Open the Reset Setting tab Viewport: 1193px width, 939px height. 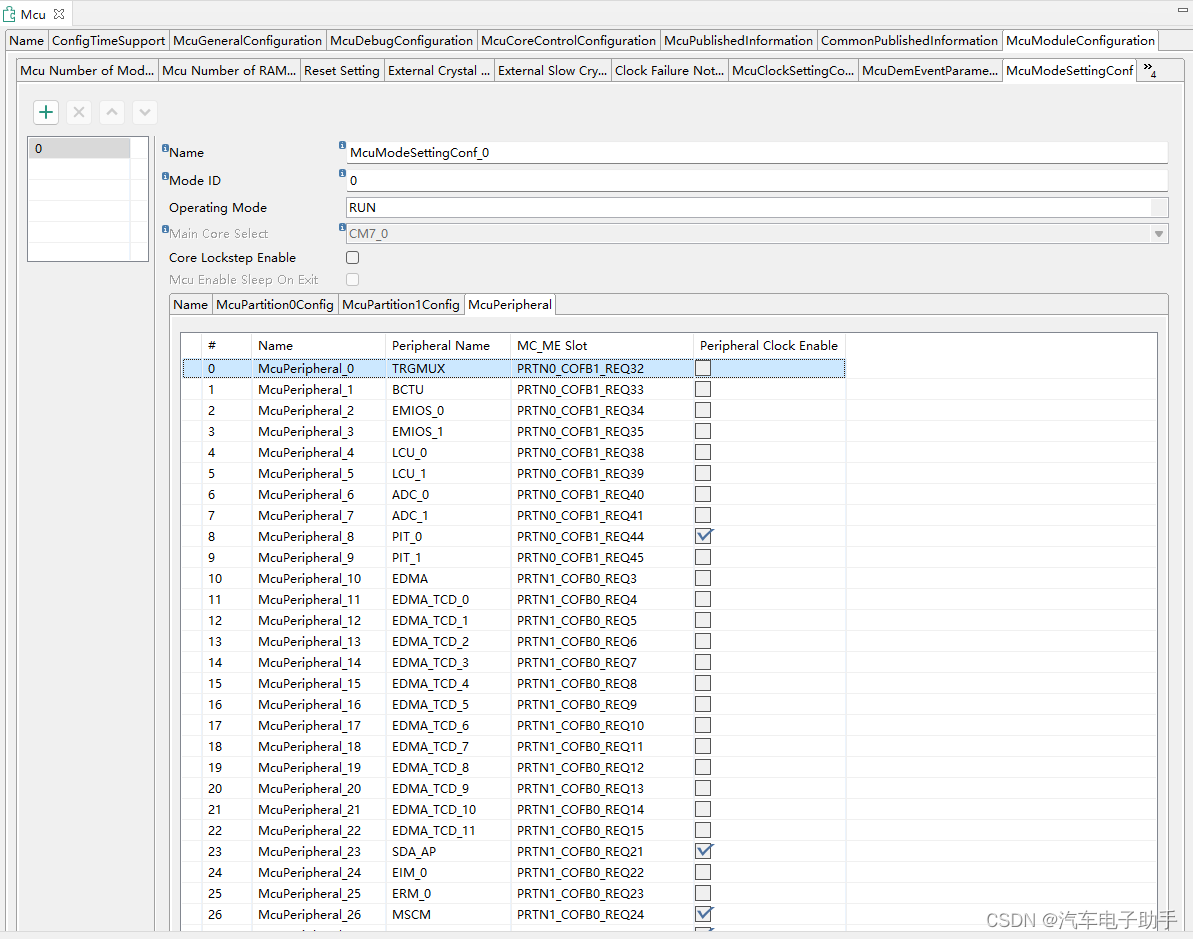342,70
